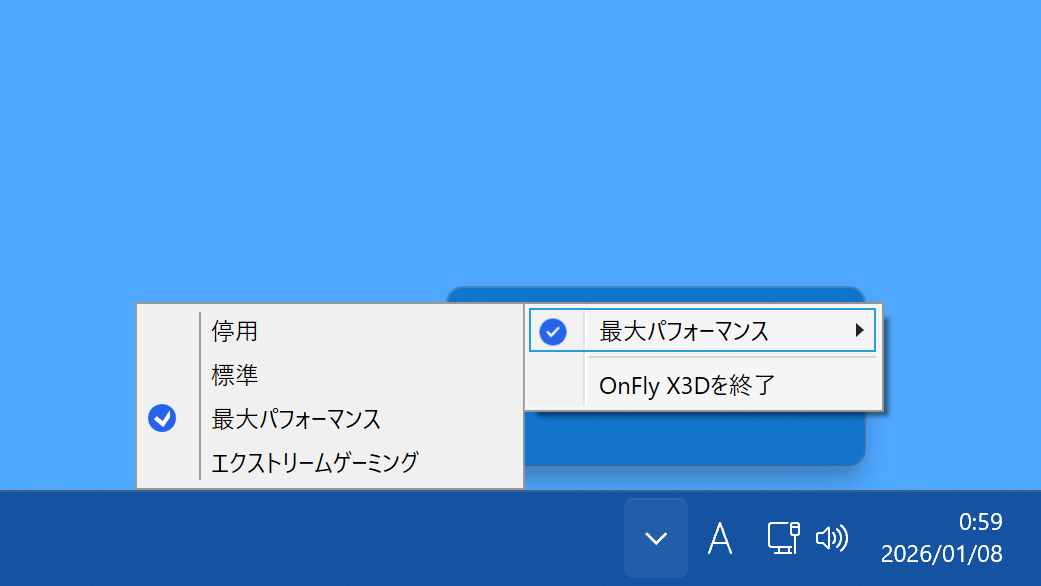
Task: Open the volume speaker tray icon
Action: click(x=831, y=538)
